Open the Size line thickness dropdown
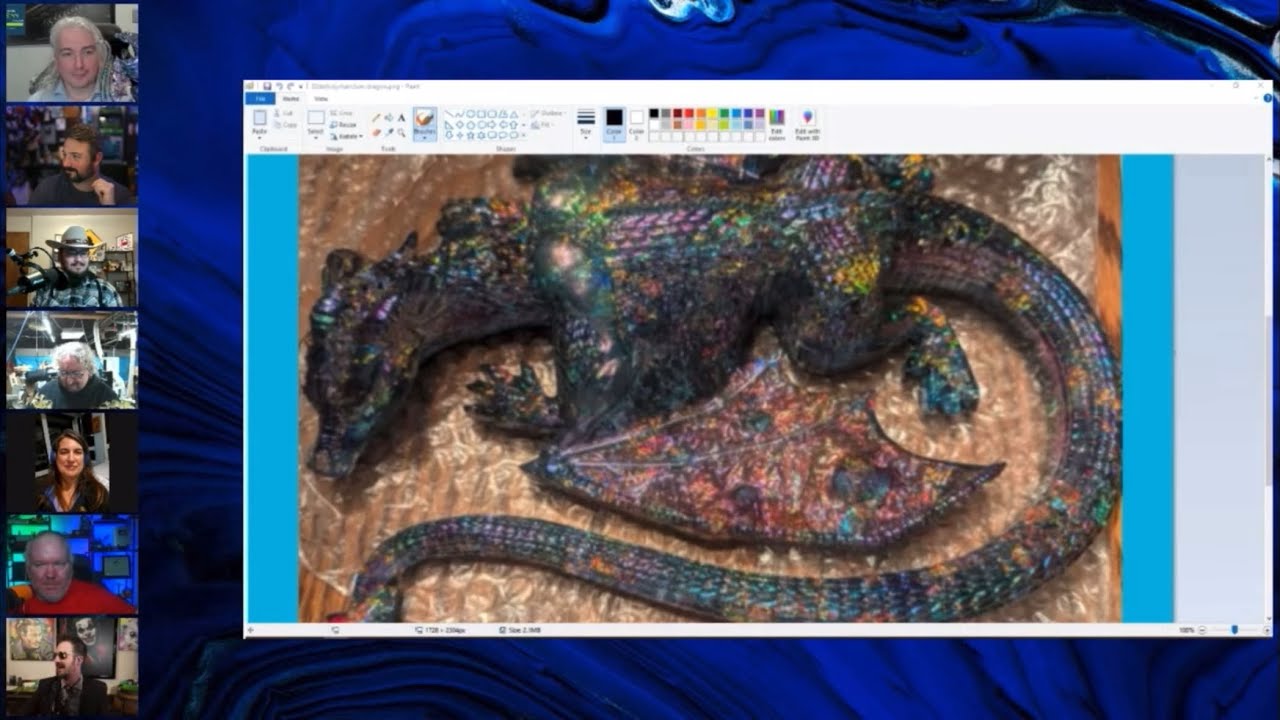This screenshot has width=1280, height=720. coord(586,123)
